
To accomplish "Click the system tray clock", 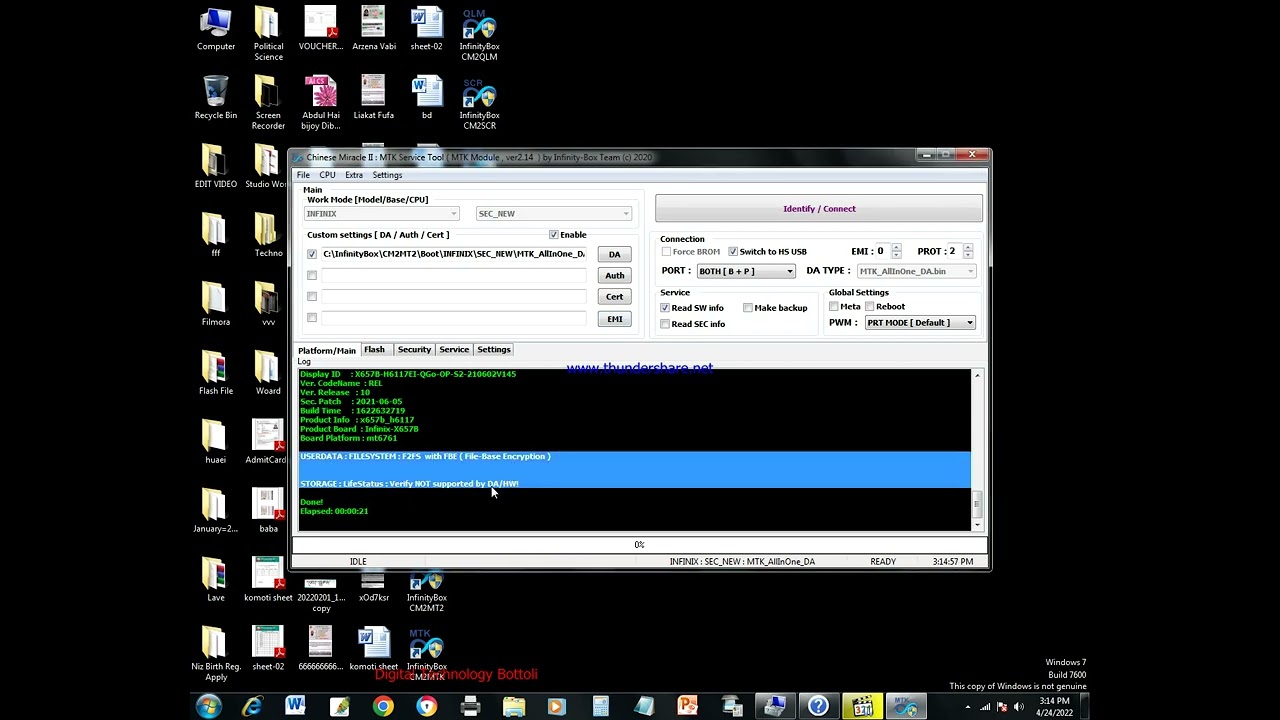I will (x=1054, y=707).
